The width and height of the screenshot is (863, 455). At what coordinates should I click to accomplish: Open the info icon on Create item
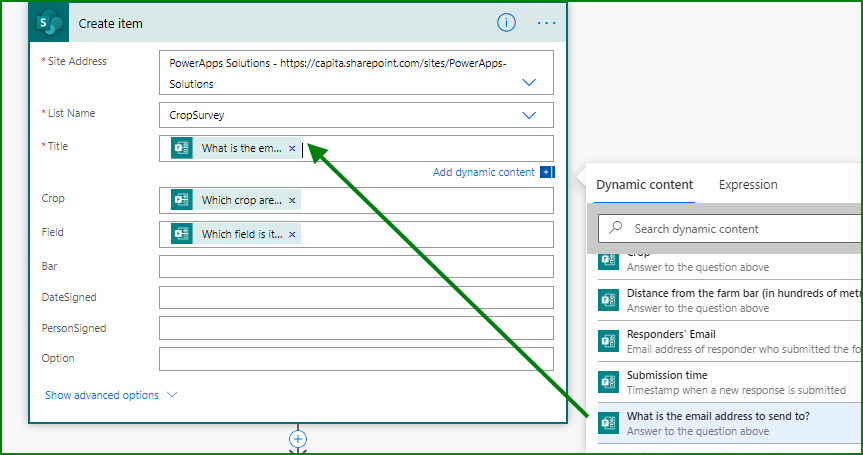pyautogui.click(x=506, y=23)
